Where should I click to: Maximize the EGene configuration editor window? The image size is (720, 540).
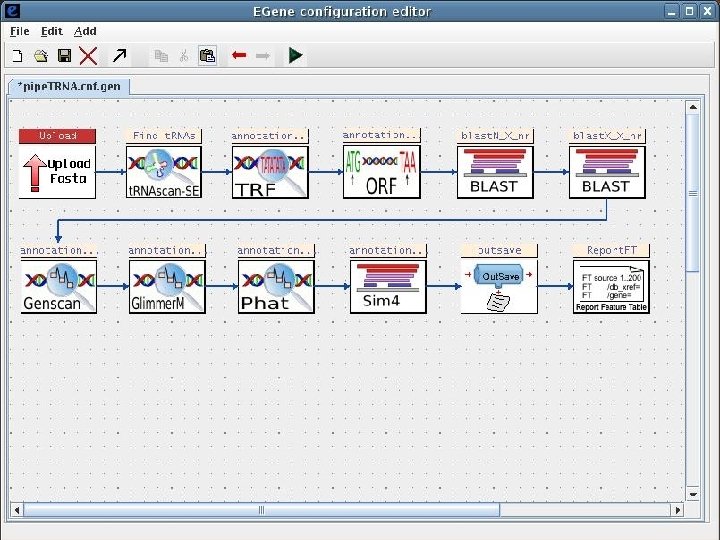pos(689,11)
